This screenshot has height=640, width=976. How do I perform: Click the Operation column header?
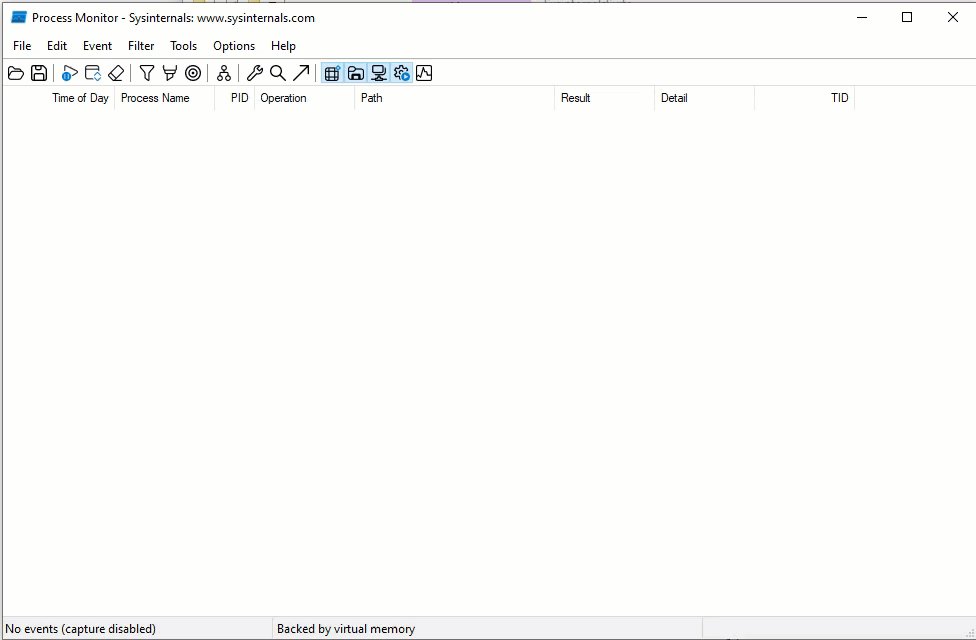pos(304,98)
